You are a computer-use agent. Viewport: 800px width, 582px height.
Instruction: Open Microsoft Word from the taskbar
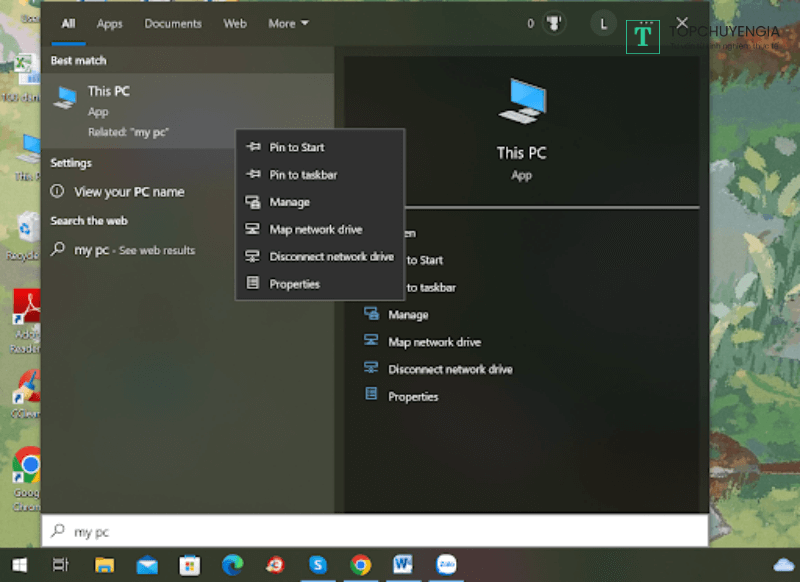point(403,565)
